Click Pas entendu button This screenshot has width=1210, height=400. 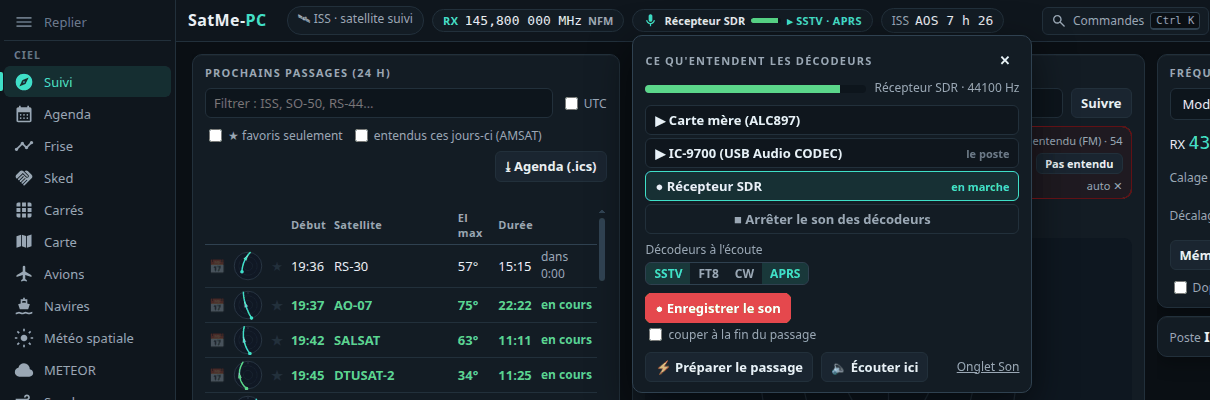(x=1078, y=164)
